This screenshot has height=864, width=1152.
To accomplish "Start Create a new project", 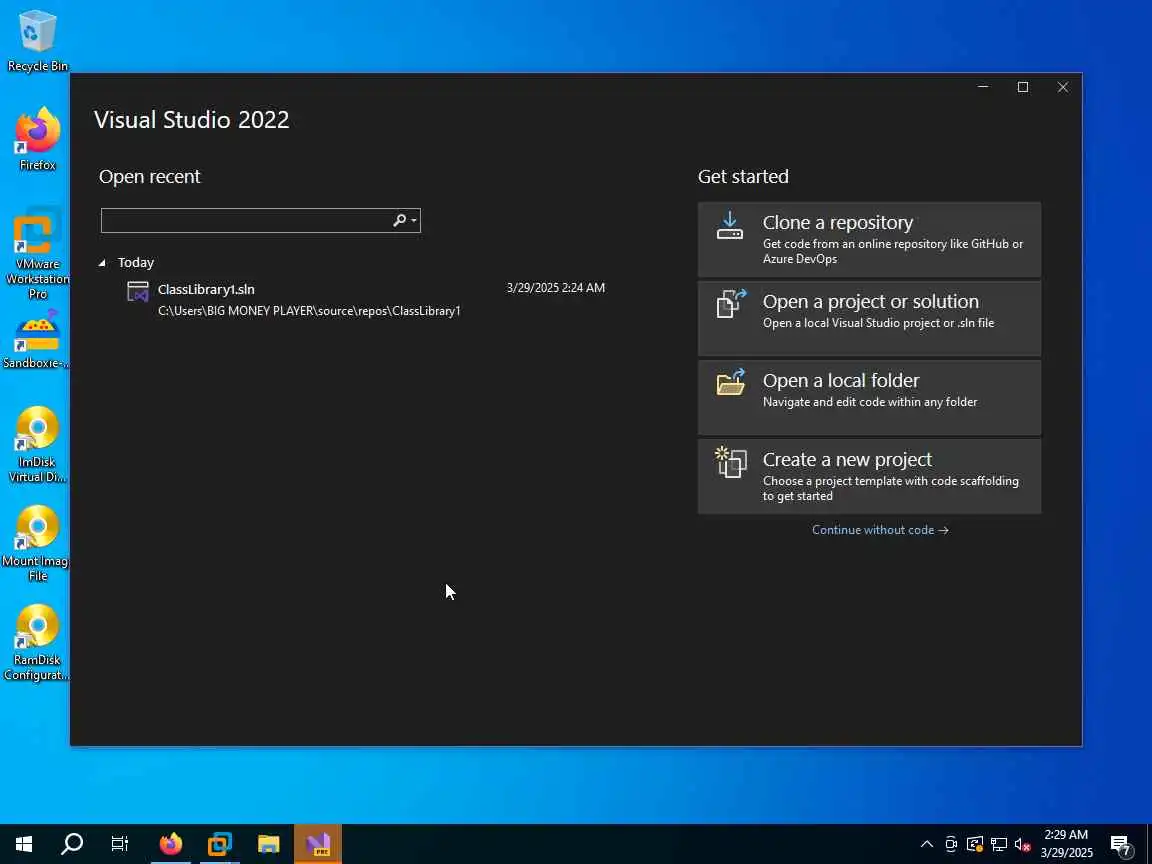I will click(x=869, y=477).
